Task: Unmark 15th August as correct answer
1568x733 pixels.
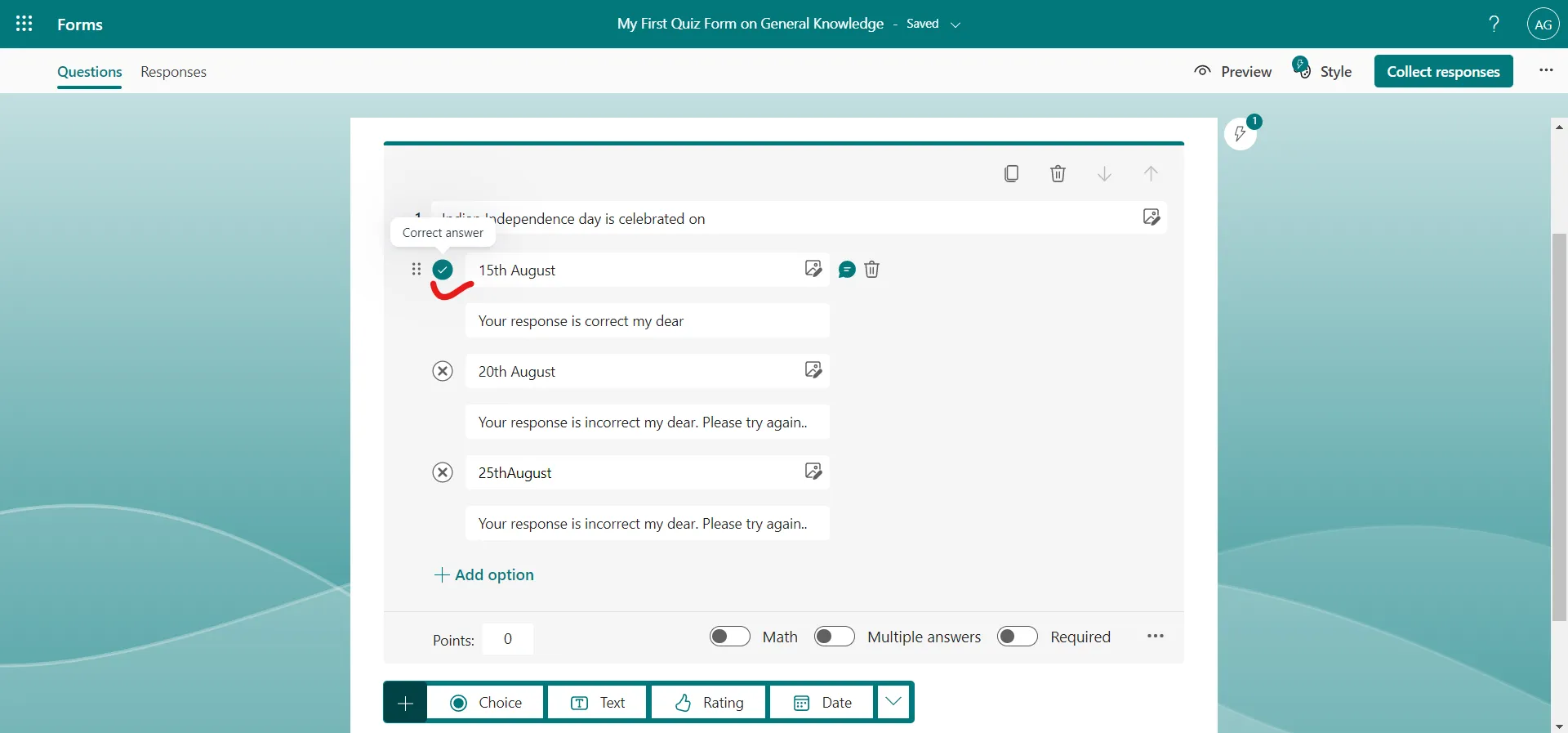Action: pyautogui.click(x=443, y=270)
